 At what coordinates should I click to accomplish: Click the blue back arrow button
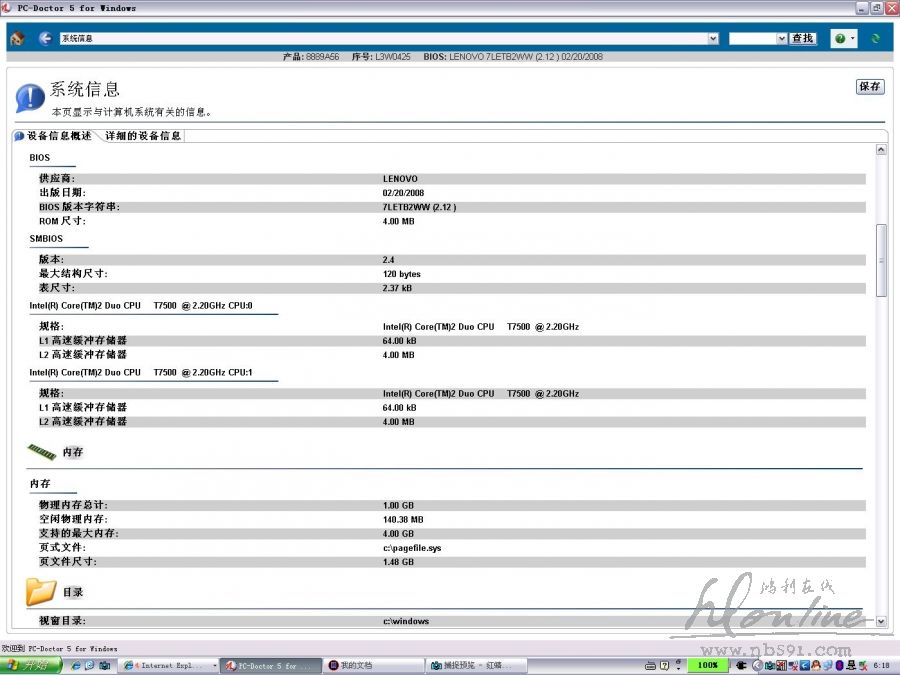click(x=45, y=38)
